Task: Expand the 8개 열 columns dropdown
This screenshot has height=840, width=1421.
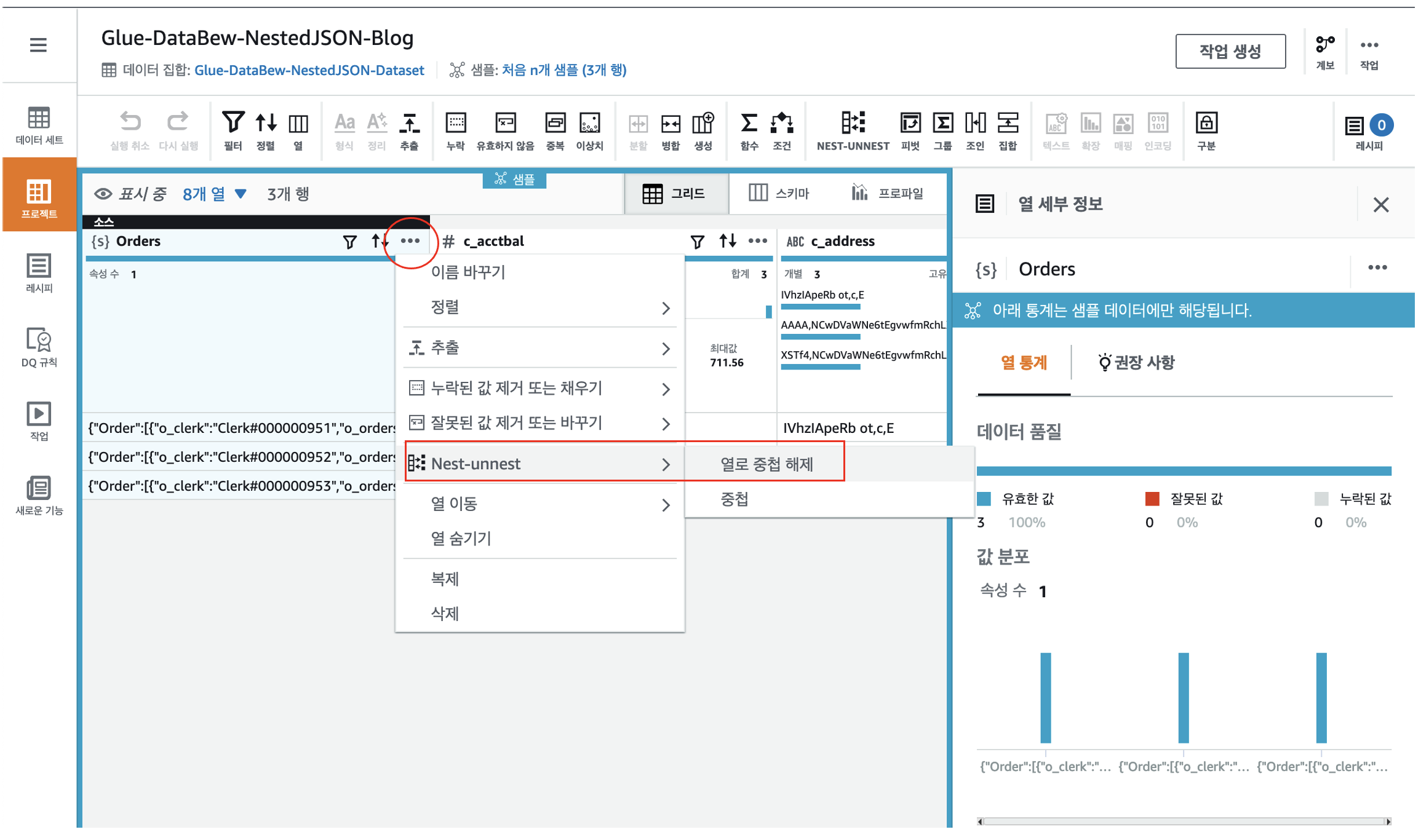Action: pyautogui.click(x=215, y=194)
